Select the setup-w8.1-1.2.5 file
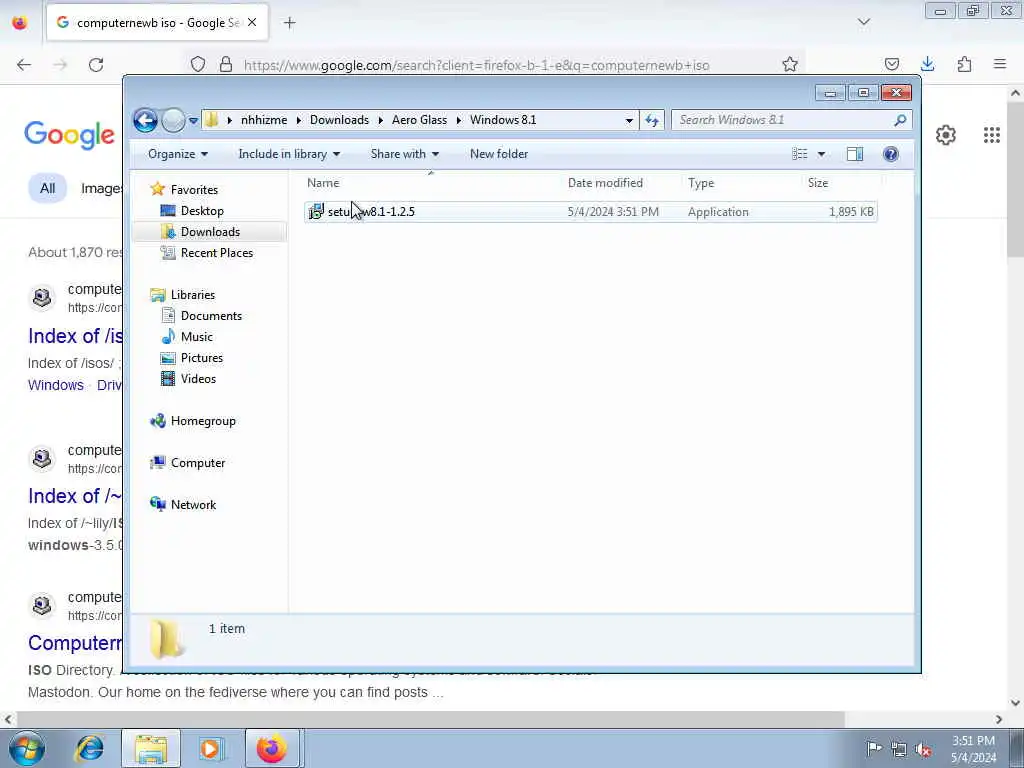This screenshot has width=1024, height=768. pos(590,212)
